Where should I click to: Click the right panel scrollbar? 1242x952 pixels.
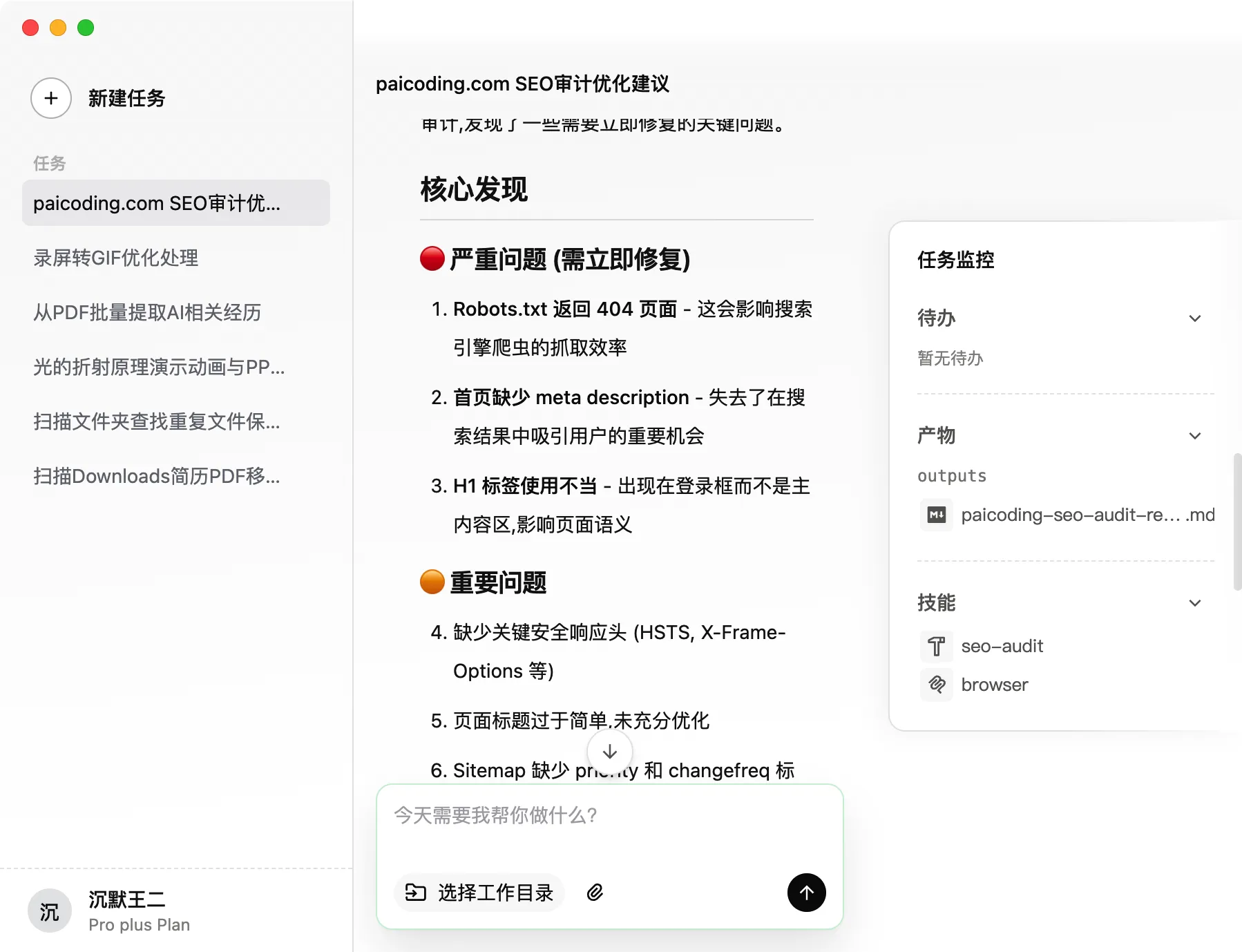coord(1237,522)
